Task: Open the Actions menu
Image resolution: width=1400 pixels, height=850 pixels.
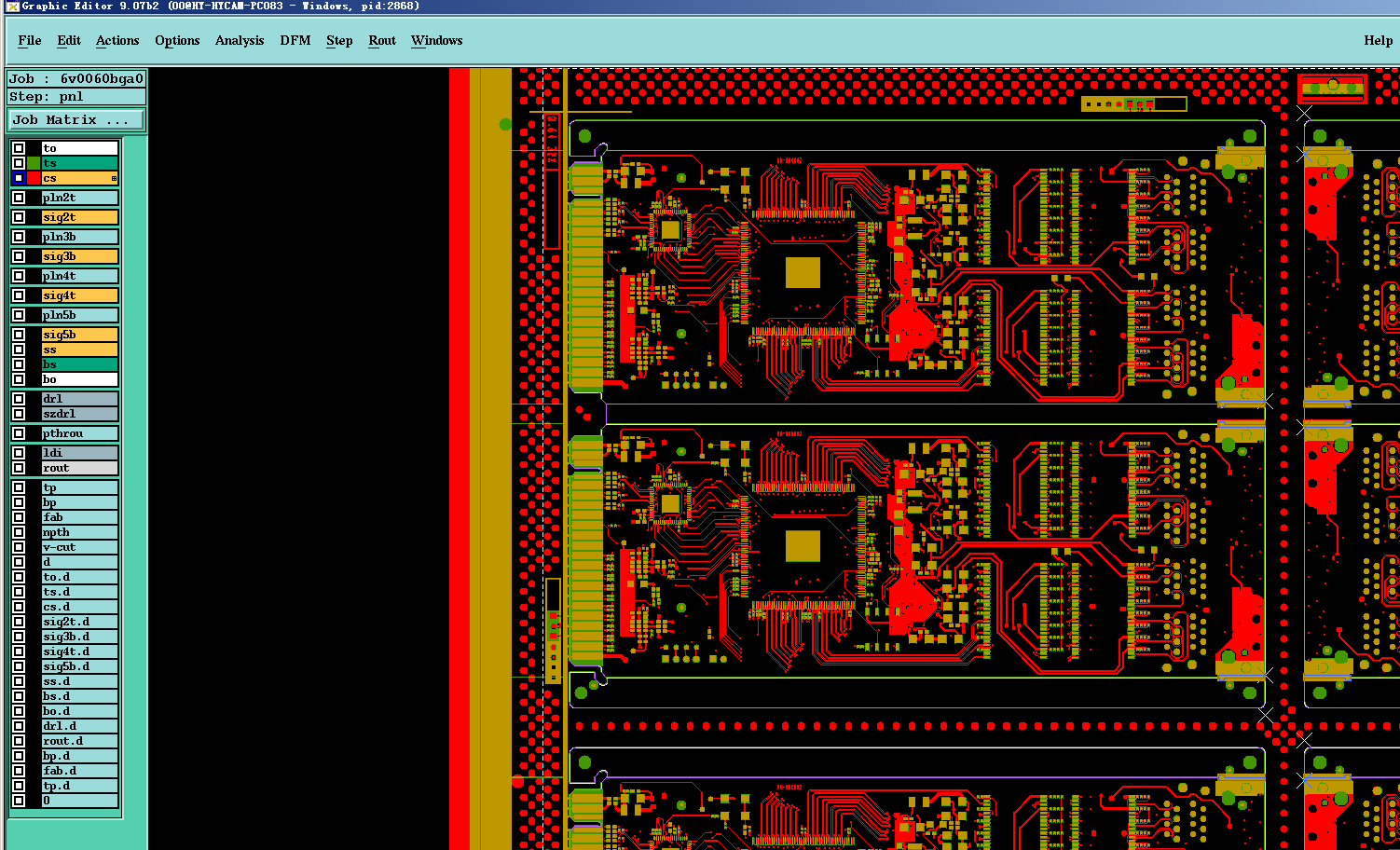Action: tap(117, 40)
